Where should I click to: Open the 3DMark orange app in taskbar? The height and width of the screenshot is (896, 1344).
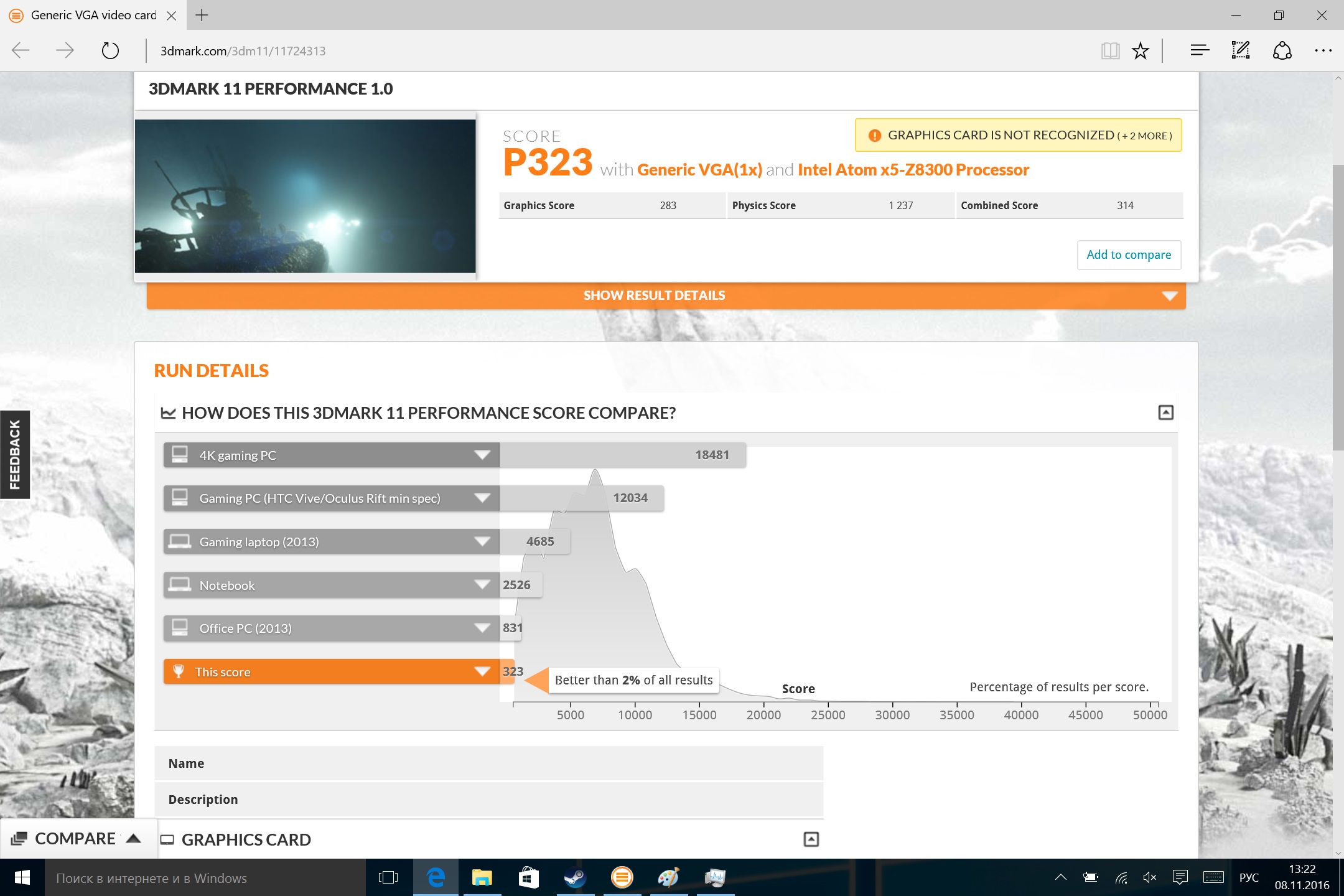click(622, 878)
